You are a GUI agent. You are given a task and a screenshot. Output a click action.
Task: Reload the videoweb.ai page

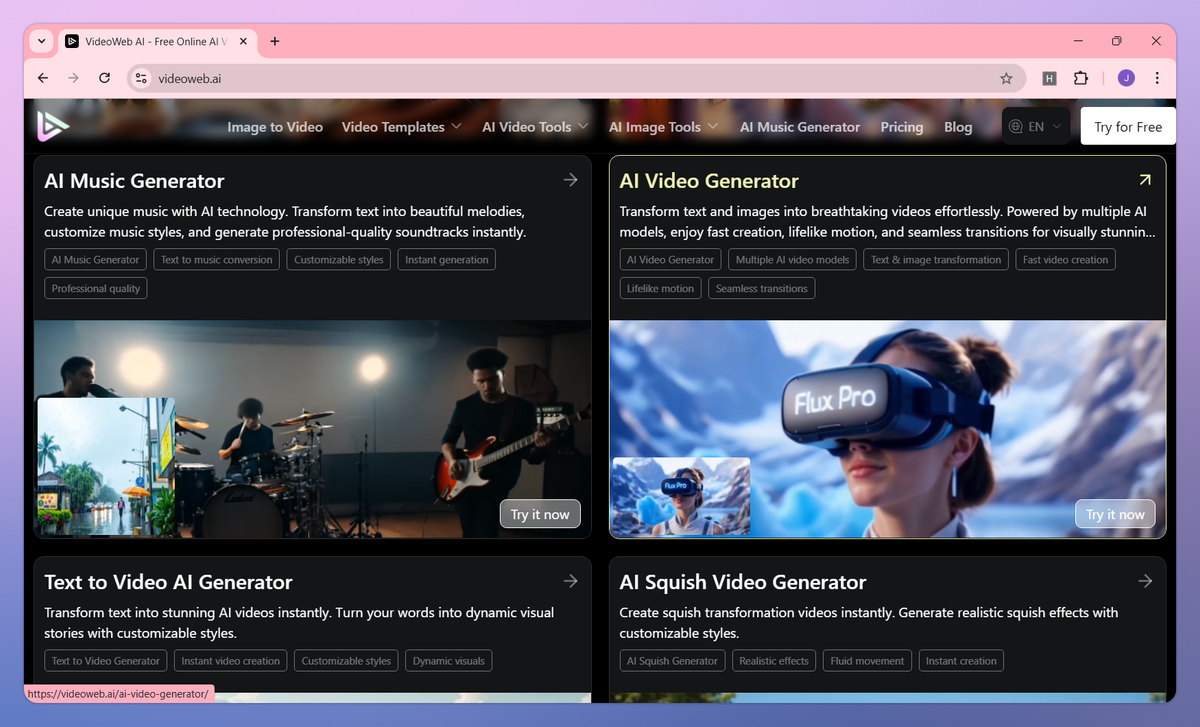[x=104, y=78]
